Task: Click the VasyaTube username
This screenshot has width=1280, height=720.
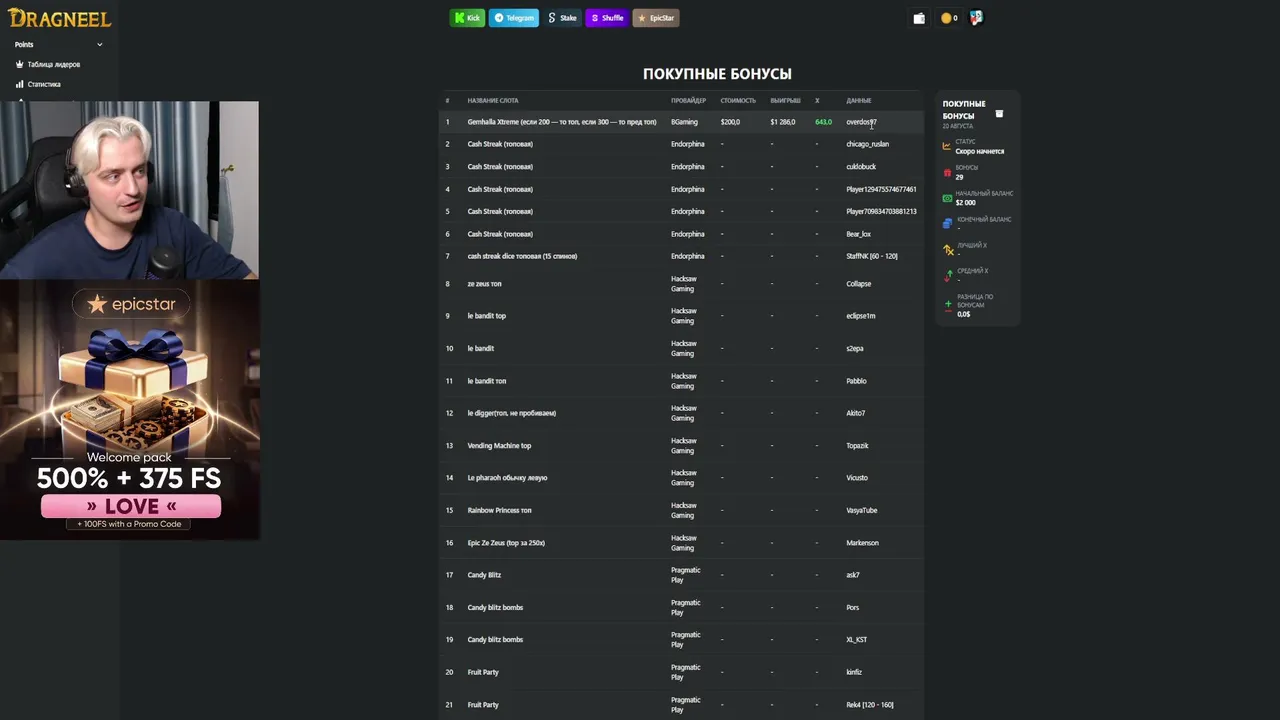Action: click(861, 511)
